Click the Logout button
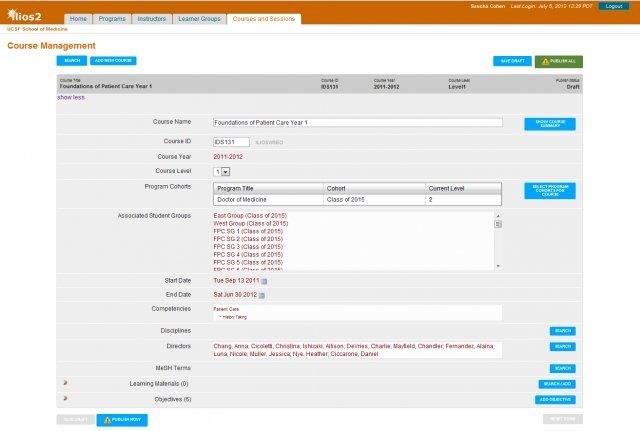Screen dimensions: 640x431 coord(613,6)
